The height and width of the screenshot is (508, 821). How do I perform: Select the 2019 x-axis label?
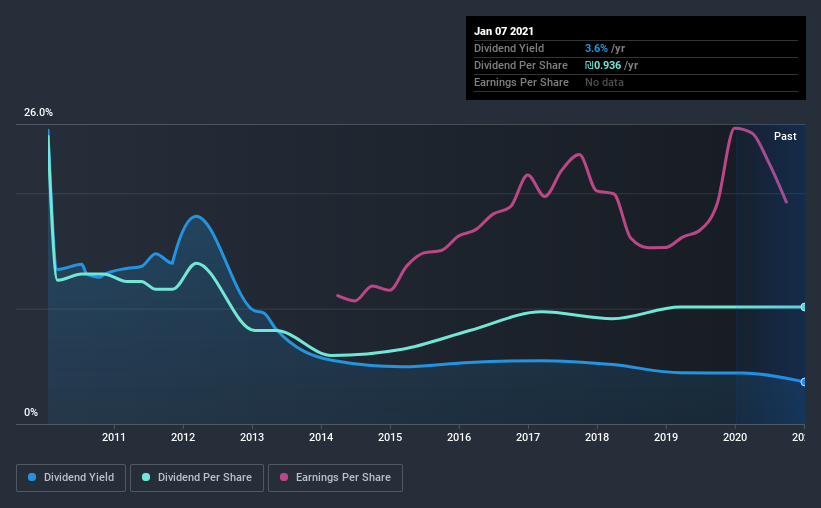tap(666, 437)
